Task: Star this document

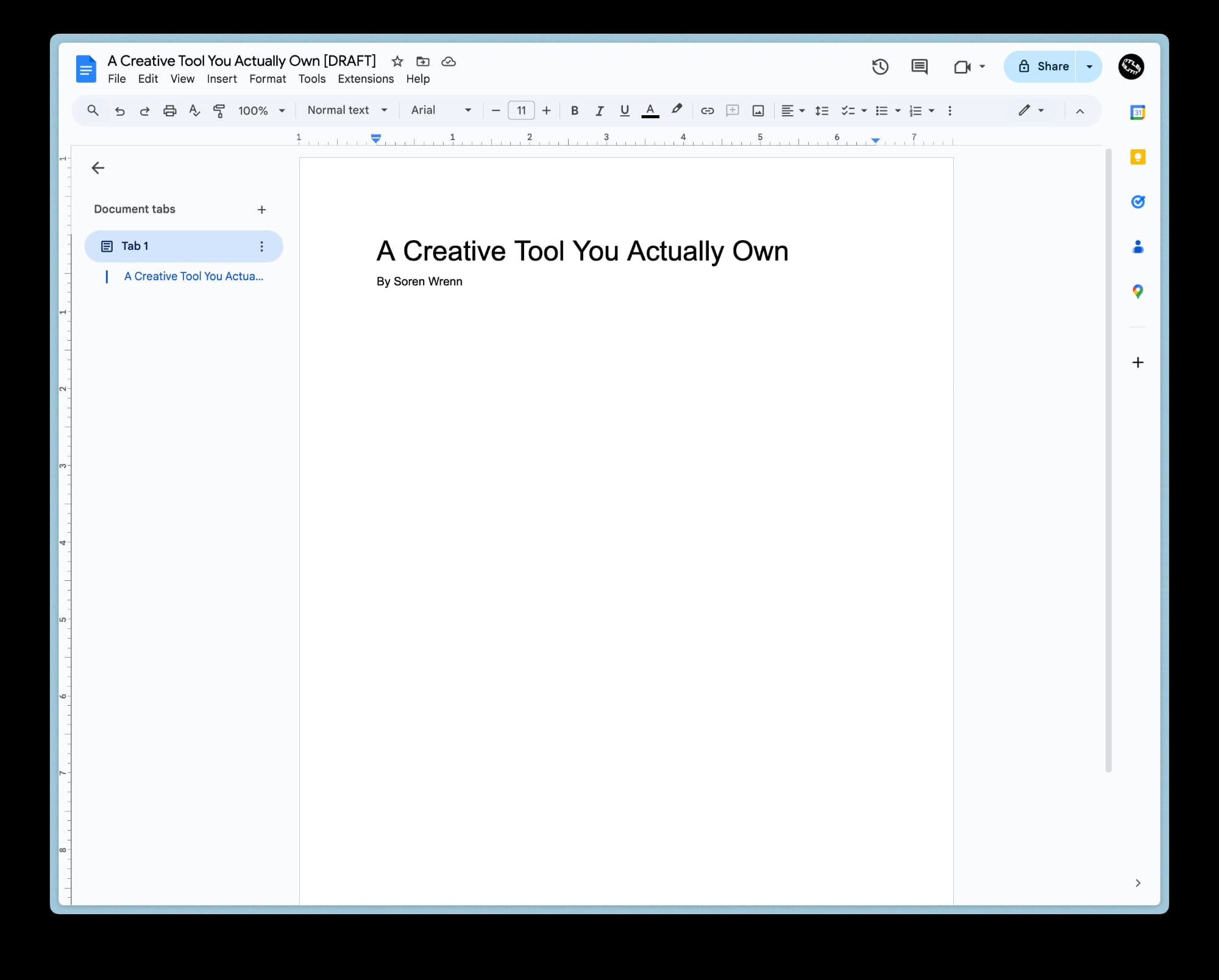Action: (397, 62)
